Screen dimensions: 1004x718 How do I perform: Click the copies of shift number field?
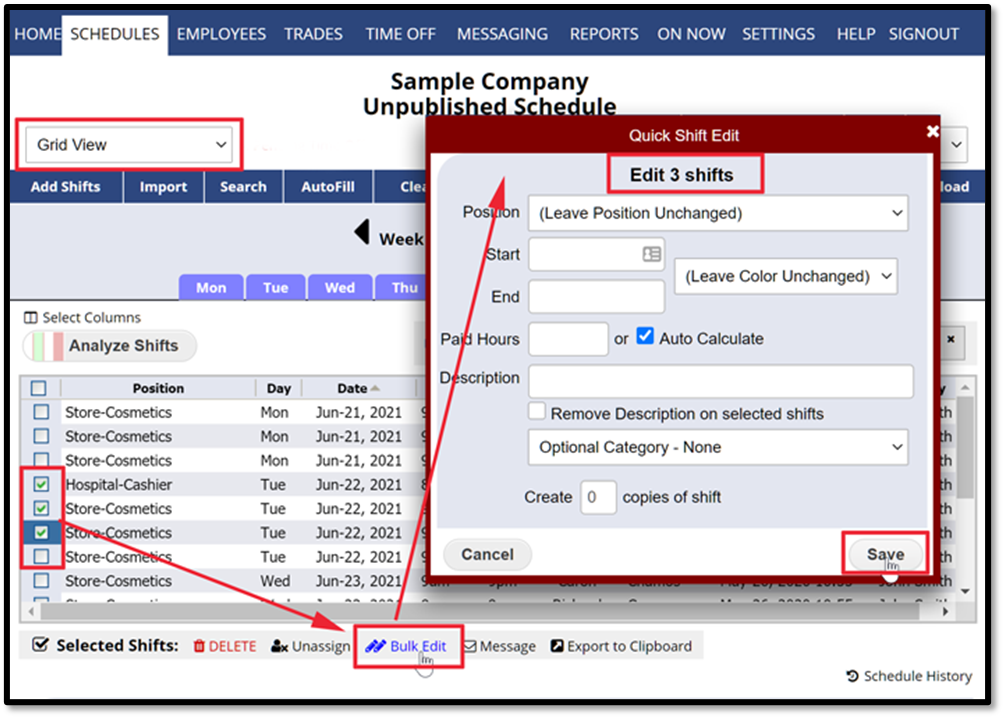(598, 497)
